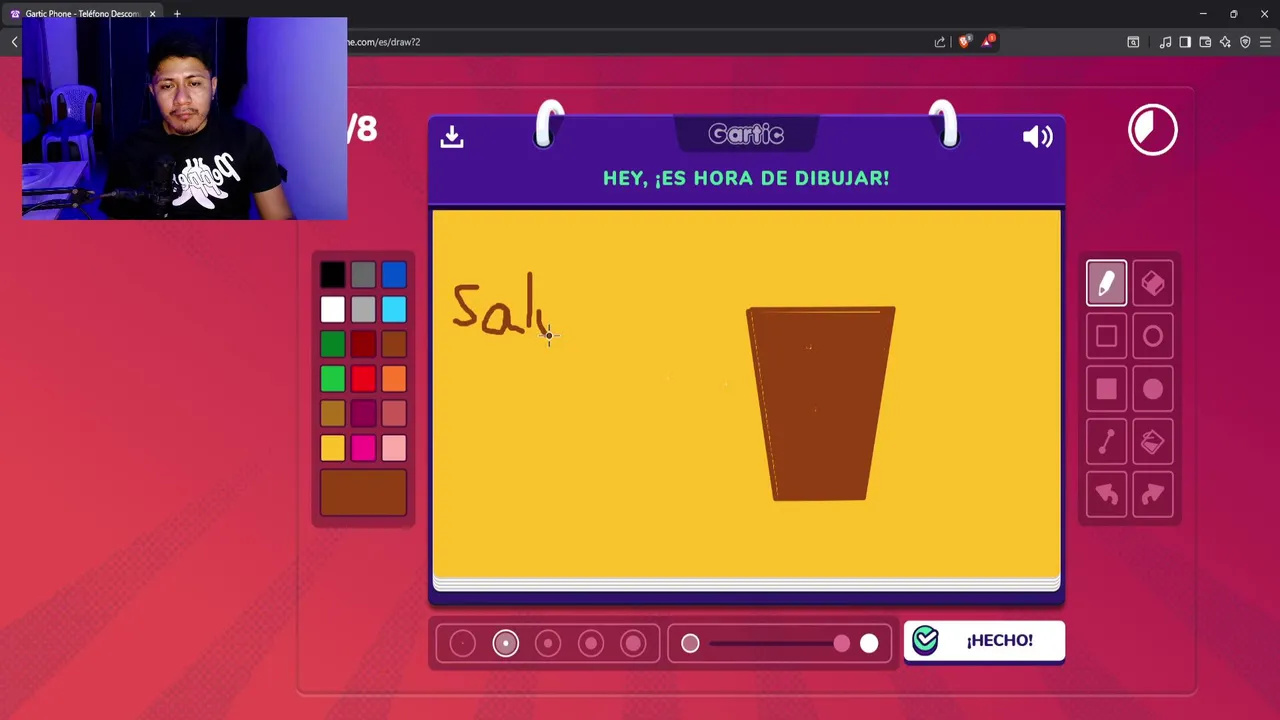Click the Gartic logo title
This screenshot has height=720, width=1280.
click(x=746, y=134)
